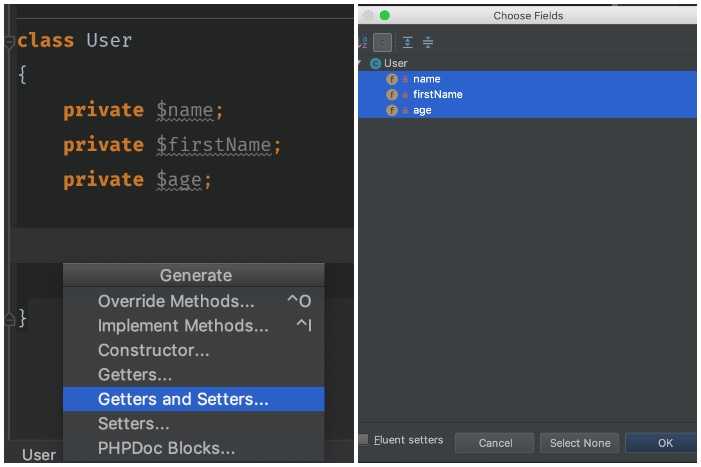701x467 pixels.
Task: Toggle the show classes toolbar button
Action: [x=382, y=42]
